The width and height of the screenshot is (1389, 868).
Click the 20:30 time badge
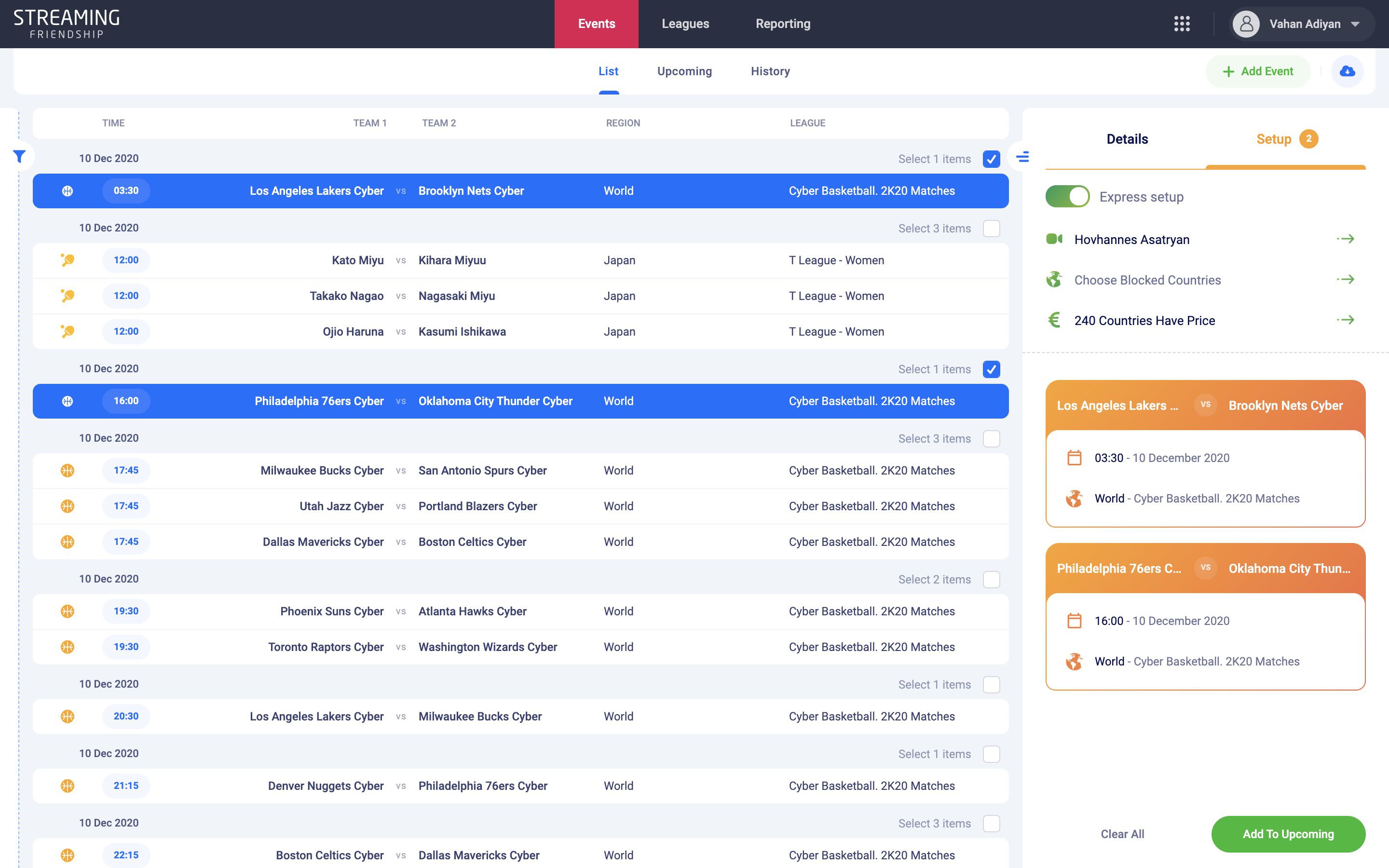[x=126, y=717]
